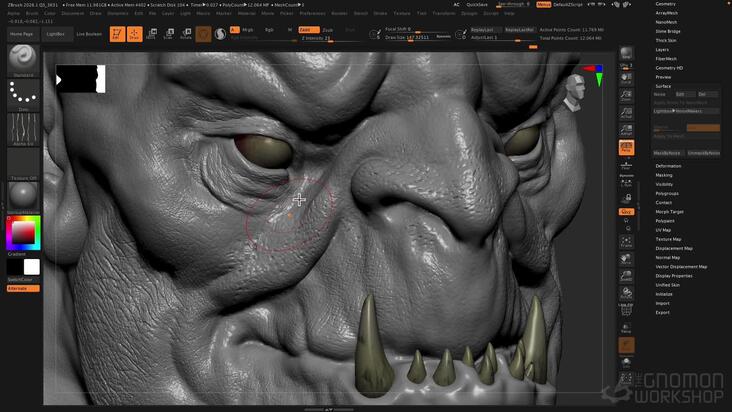Click the BPR render icon
Viewport: 732px width, 412px height.
626,53
